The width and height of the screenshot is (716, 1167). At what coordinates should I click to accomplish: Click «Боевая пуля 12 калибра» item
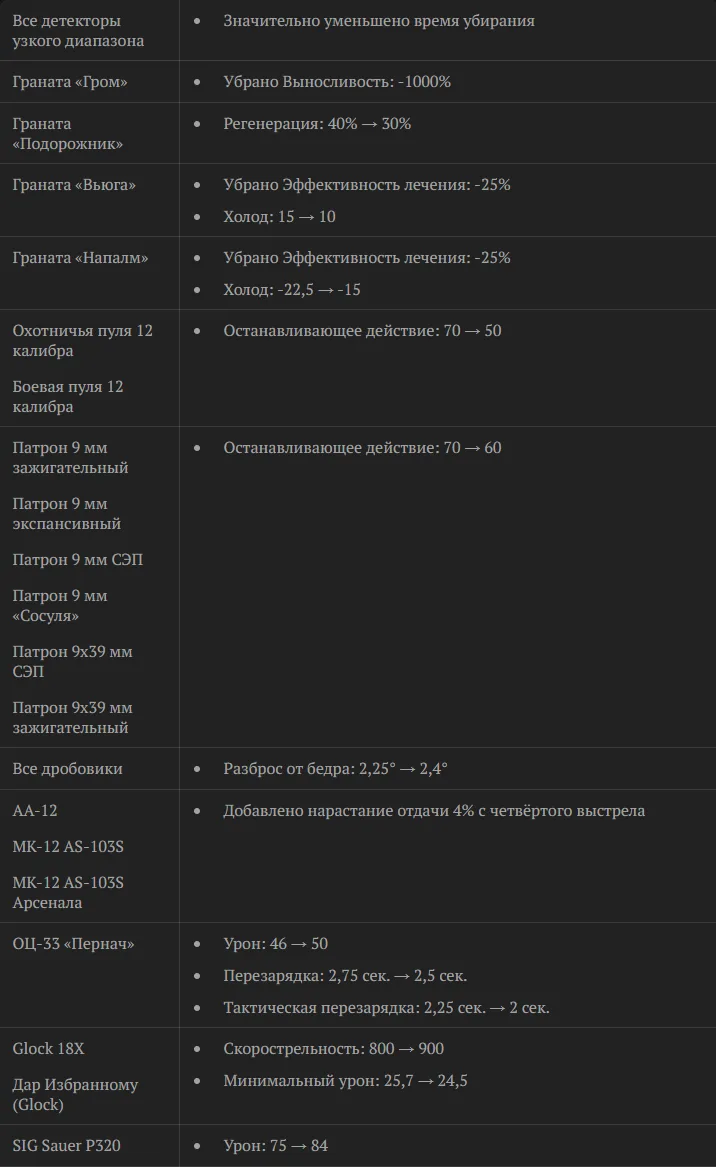point(68,397)
